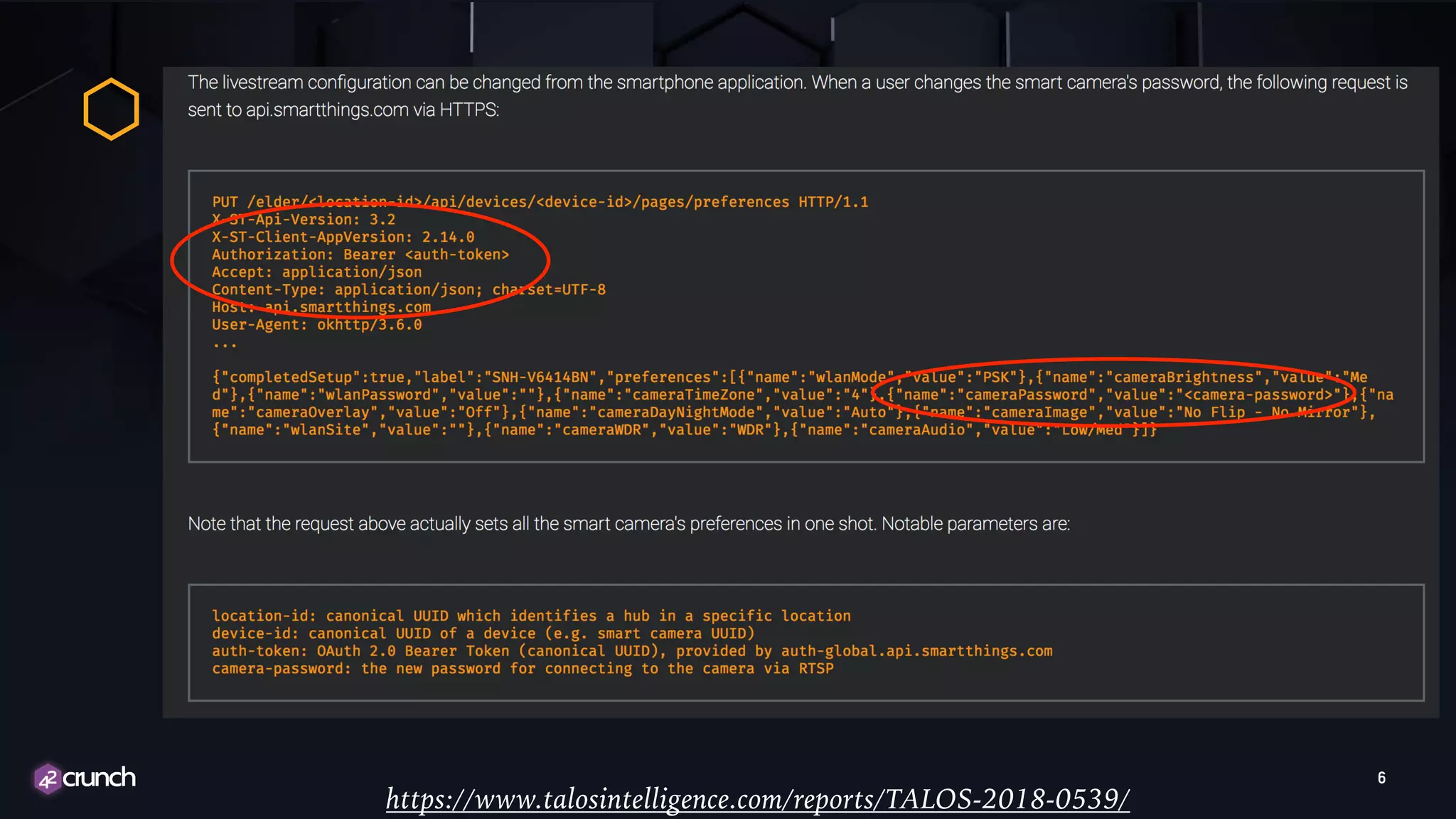Click the 42crunch purple hexagon logo

(x=47, y=779)
